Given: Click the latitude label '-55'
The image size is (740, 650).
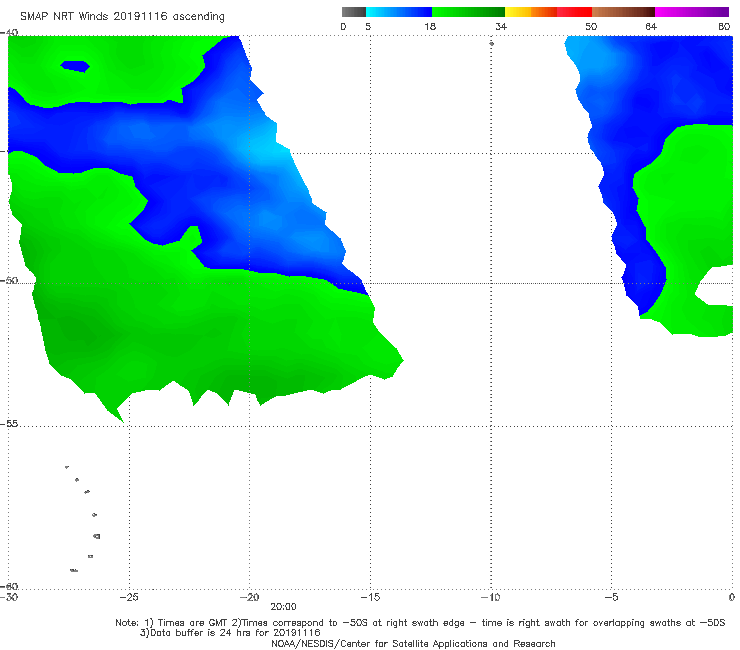Looking at the screenshot, I should click(x=9, y=423).
